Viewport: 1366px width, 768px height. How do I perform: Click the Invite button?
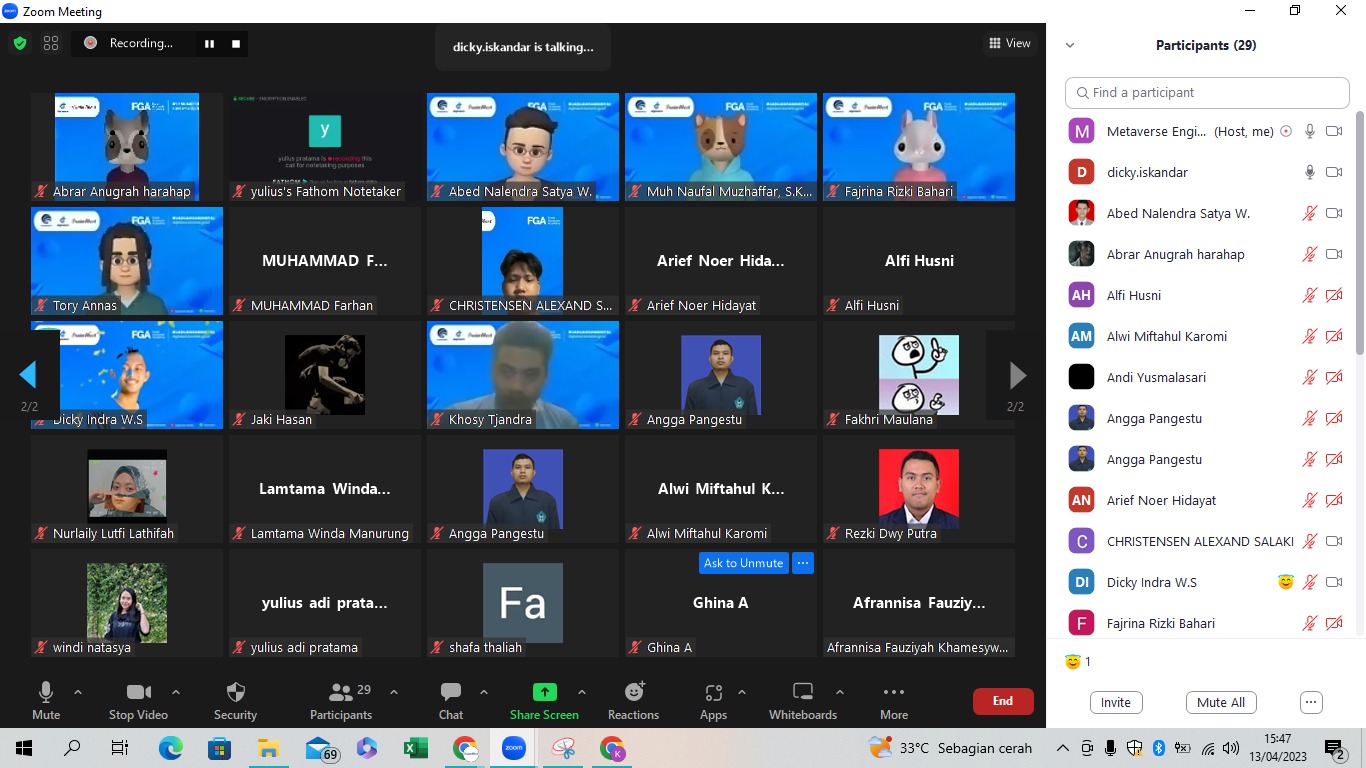coord(1116,702)
